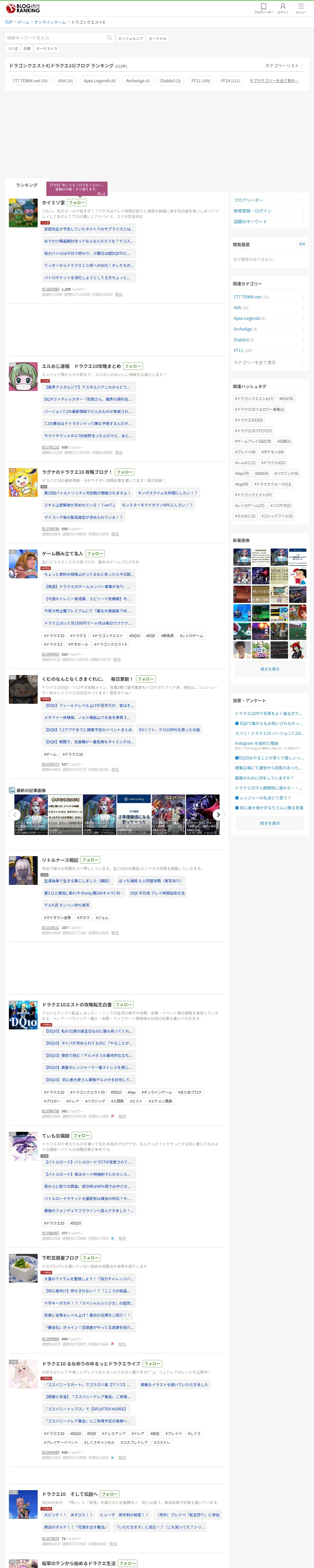Select the AVA (10) category pill at top
Viewport: 314px width, 1568px height.
[65, 81]
